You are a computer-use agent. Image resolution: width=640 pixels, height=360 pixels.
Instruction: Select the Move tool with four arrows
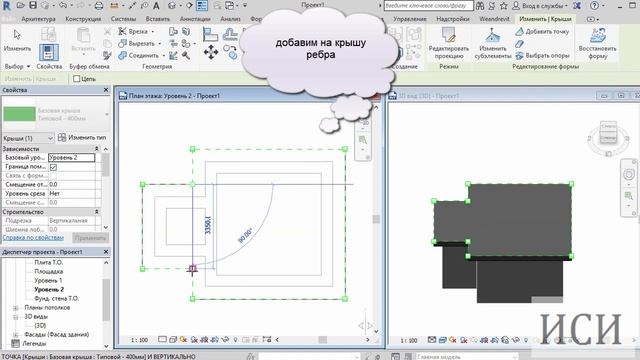point(211,52)
